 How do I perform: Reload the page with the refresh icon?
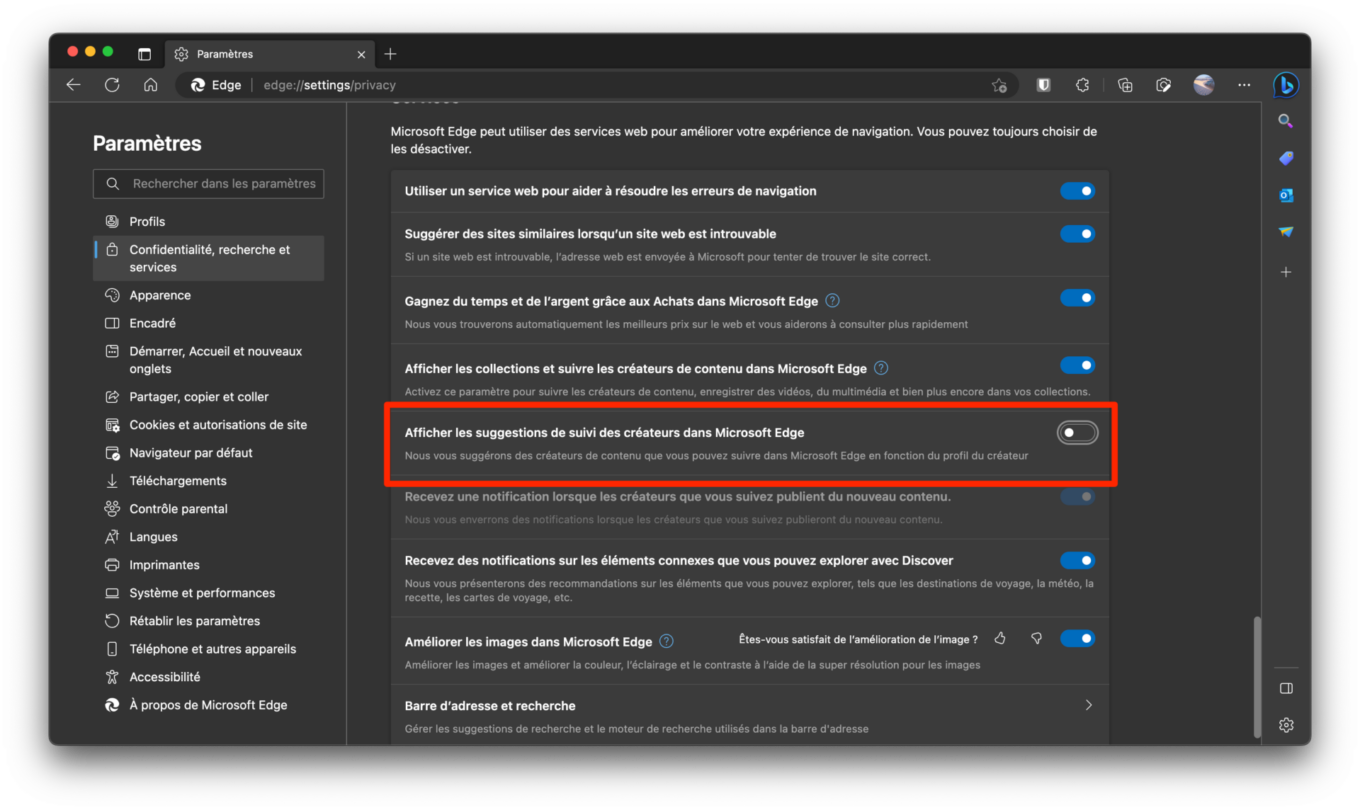pos(112,85)
